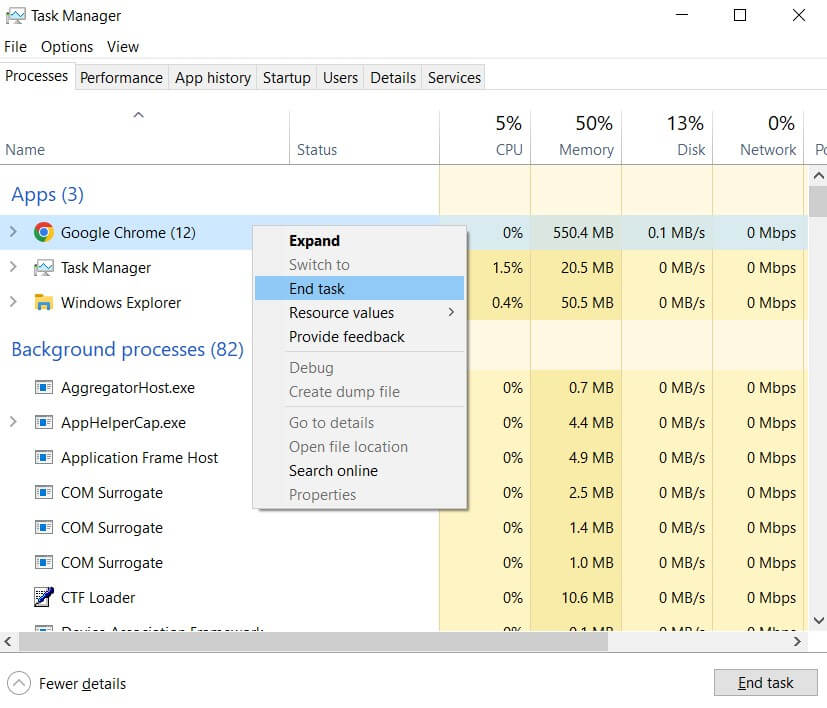Click the sort arrow above Name column
This screenshot has height=708, width=827.
(139, 115)
